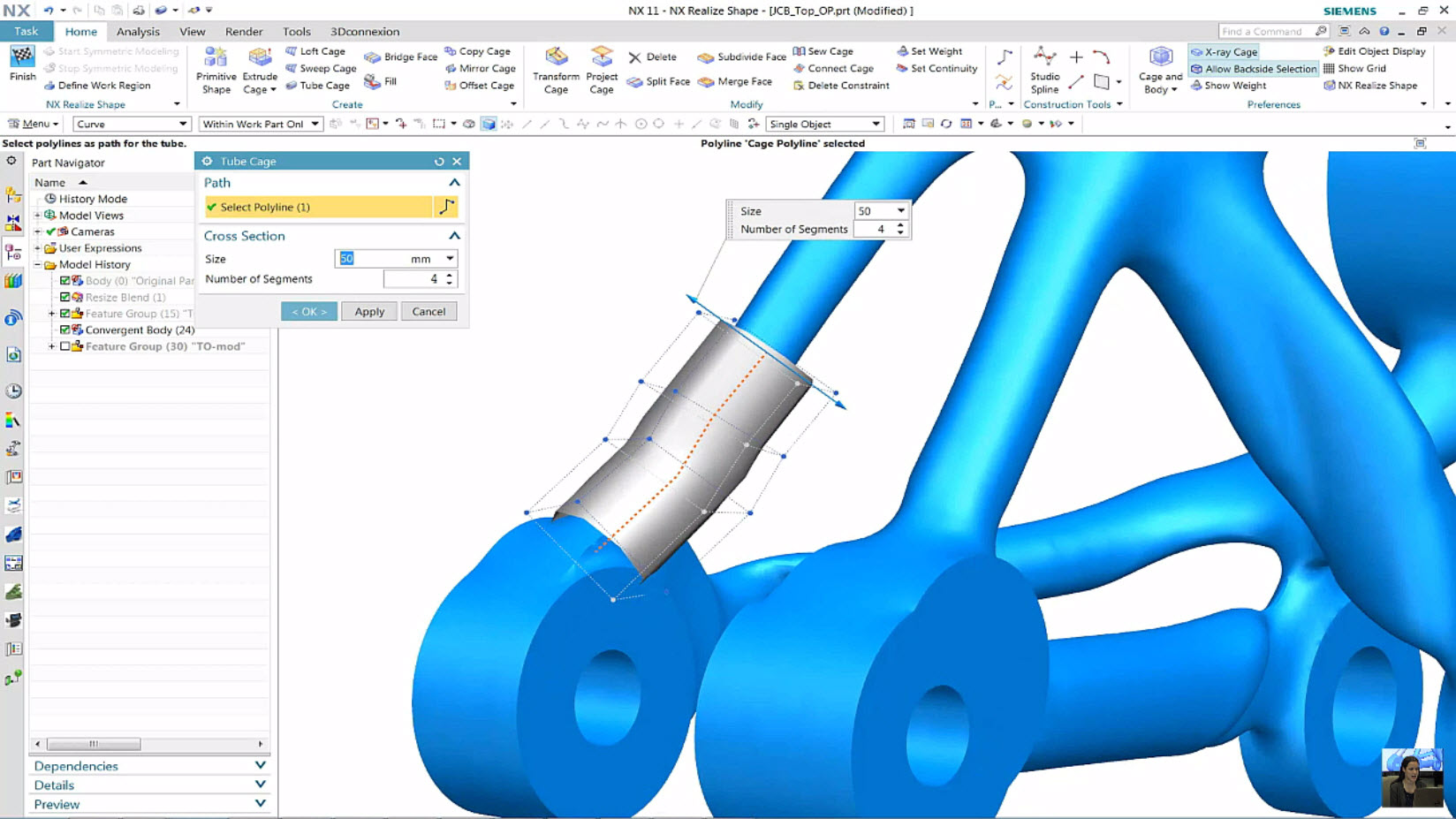Expand the Feature Group (30) TO-mod node
The width and height of the screenshot is (1456, 819).
click(50, 346)
